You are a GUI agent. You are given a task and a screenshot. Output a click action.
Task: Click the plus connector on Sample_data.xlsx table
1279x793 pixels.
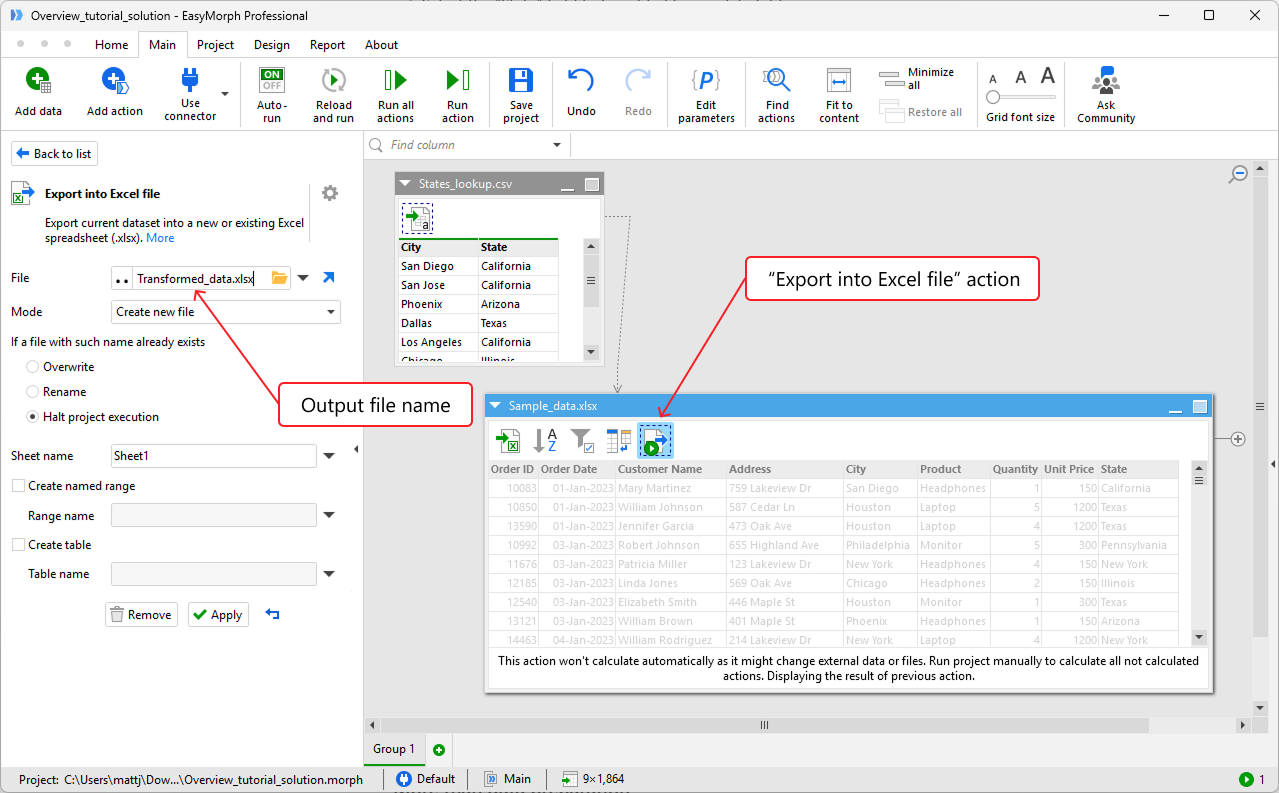pos(1238,439)
